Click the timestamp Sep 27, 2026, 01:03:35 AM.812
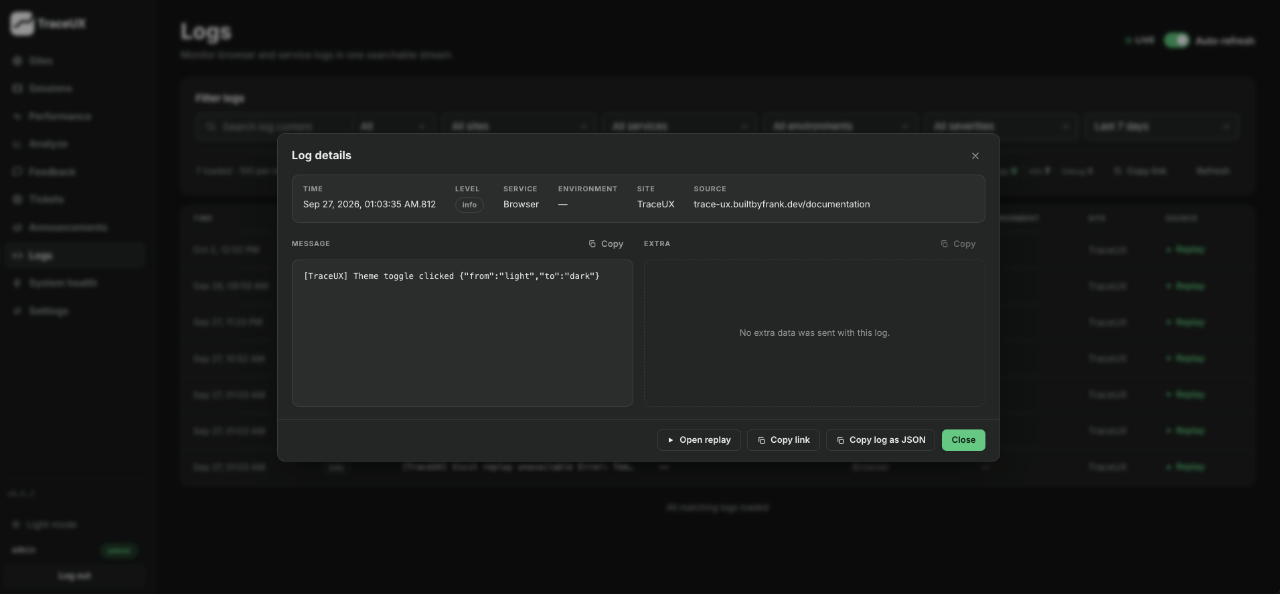This screenshot has width=1280, height=594. 370,204
